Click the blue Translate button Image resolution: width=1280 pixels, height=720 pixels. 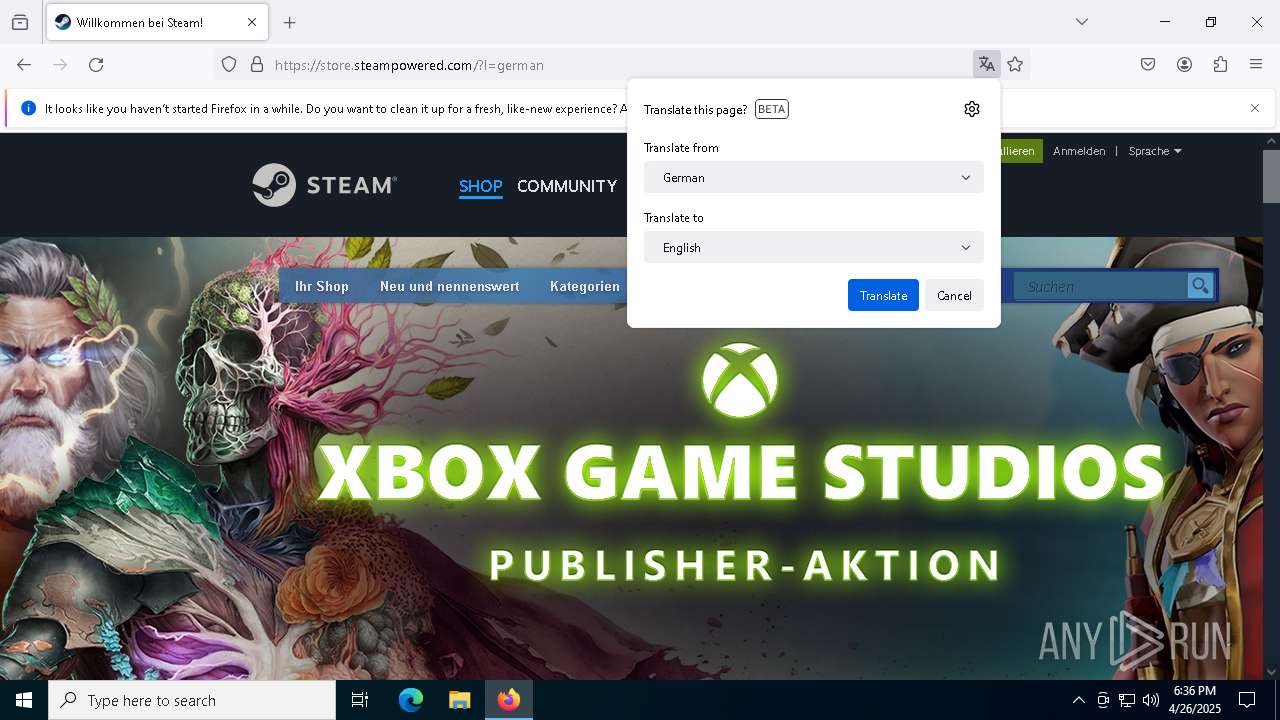coord(883,295)
